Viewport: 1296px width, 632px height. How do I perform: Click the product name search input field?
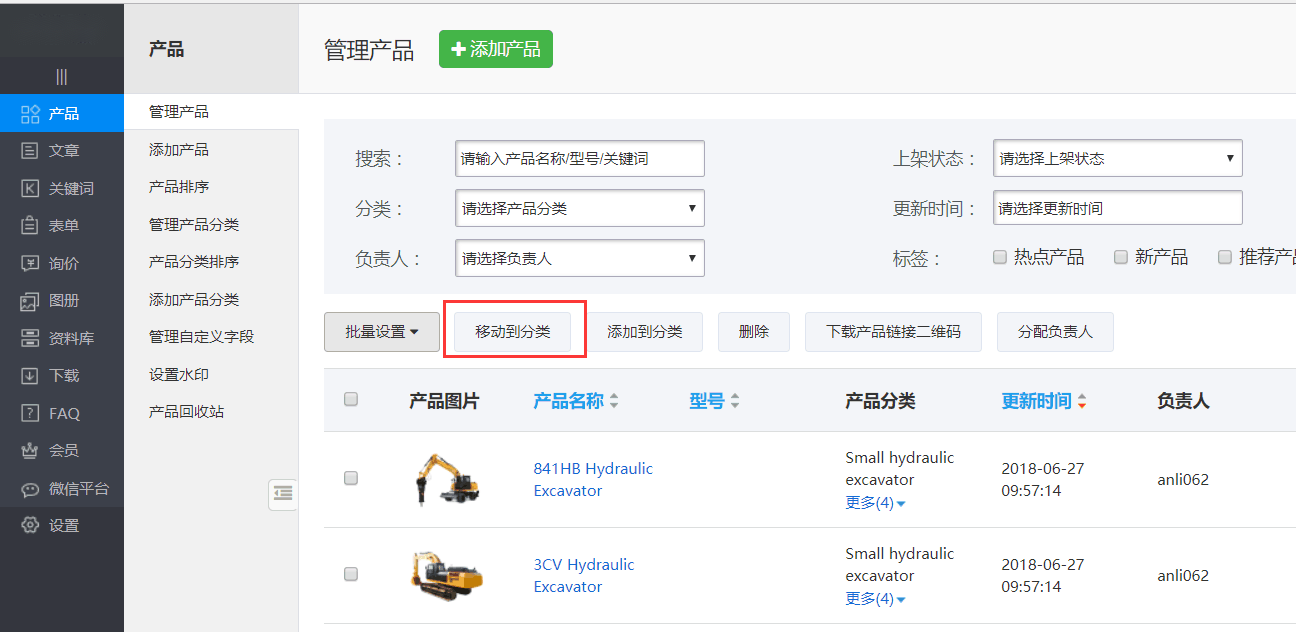579,158
